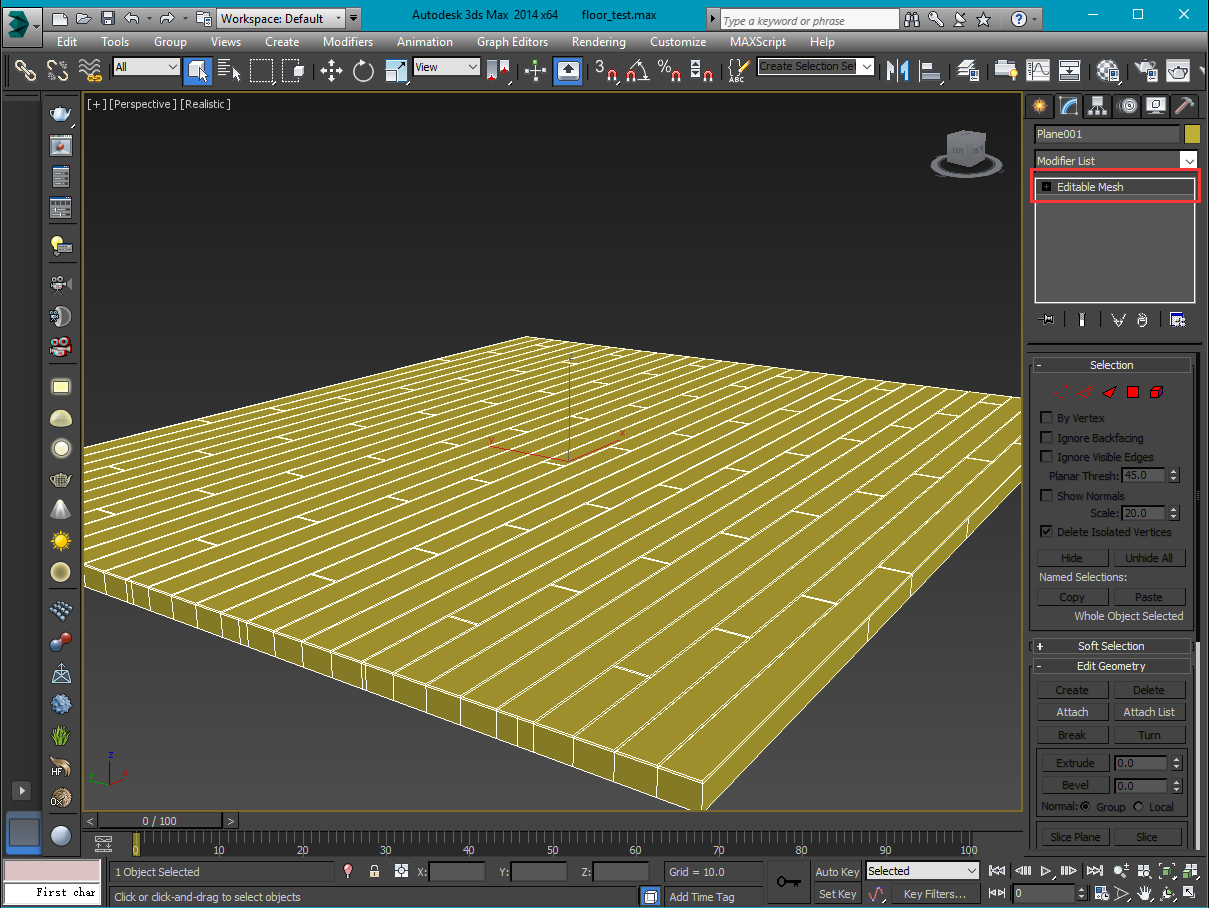Select the Group radio button for Normal

point(1085,806)
